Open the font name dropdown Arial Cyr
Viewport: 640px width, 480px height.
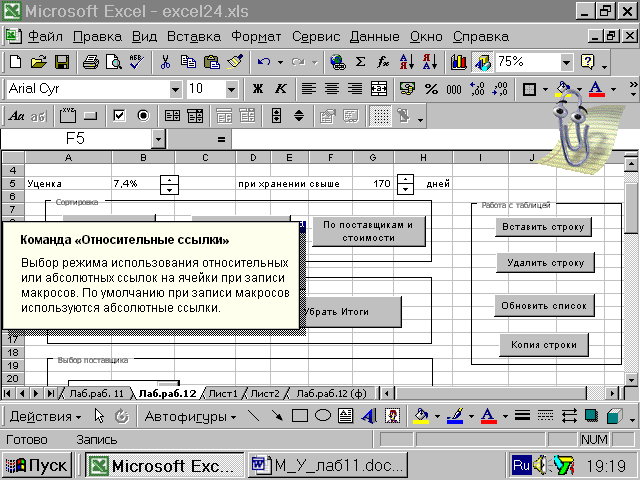[x=176, y=89]
